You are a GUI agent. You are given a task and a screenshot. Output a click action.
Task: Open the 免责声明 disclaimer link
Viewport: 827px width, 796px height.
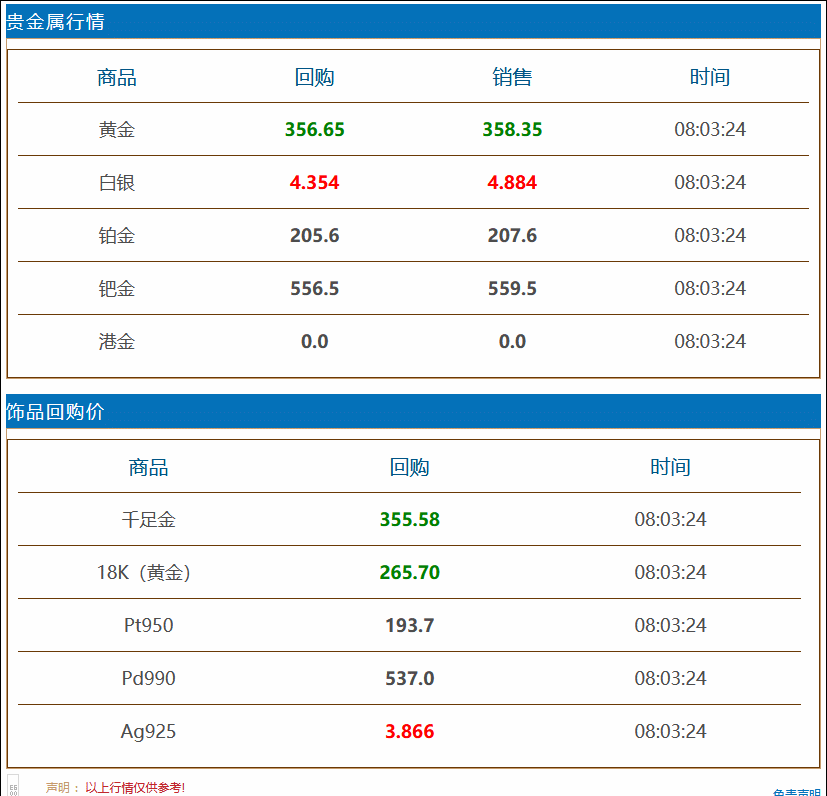pos(800,790)
